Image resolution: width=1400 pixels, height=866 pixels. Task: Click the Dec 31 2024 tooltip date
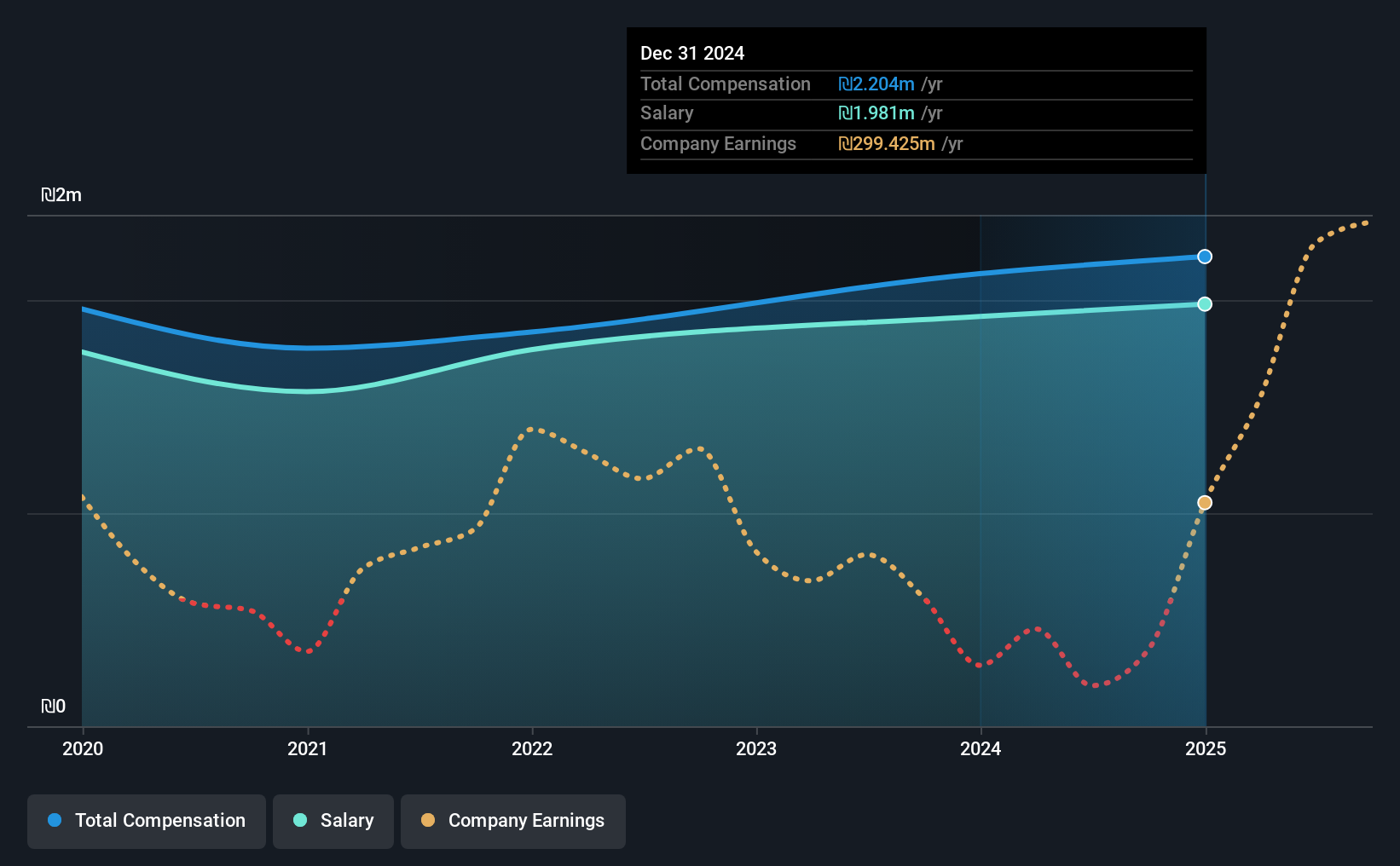692,53
